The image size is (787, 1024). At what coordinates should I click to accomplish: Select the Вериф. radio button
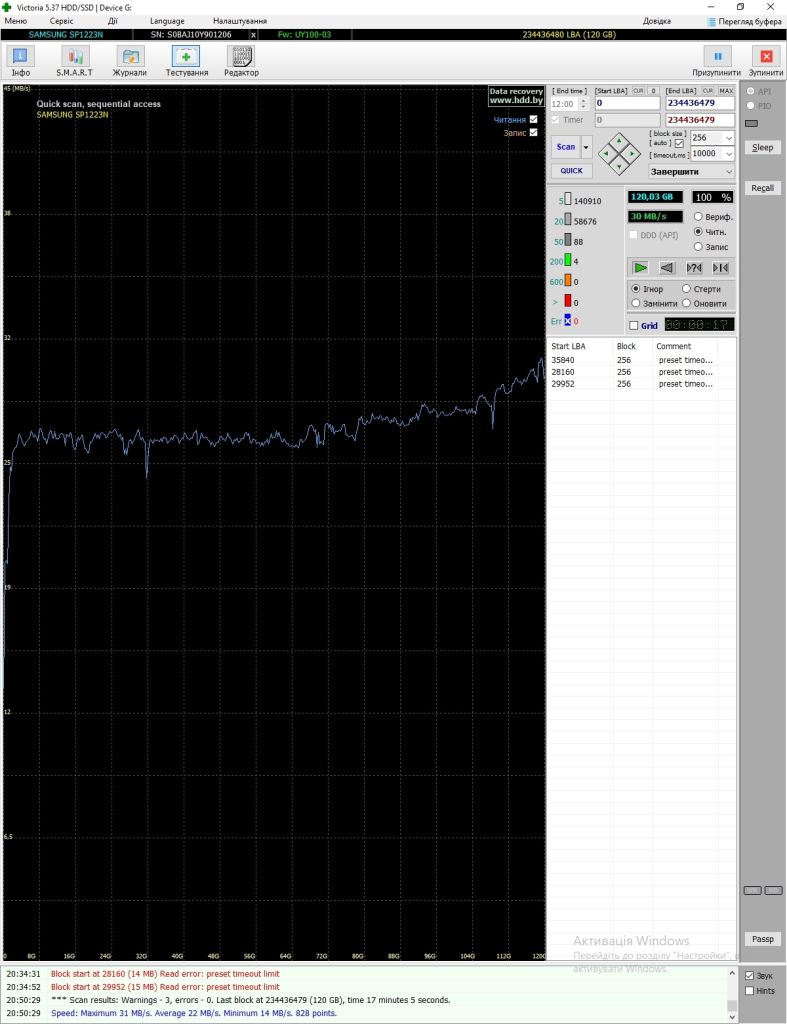(698, 216)
